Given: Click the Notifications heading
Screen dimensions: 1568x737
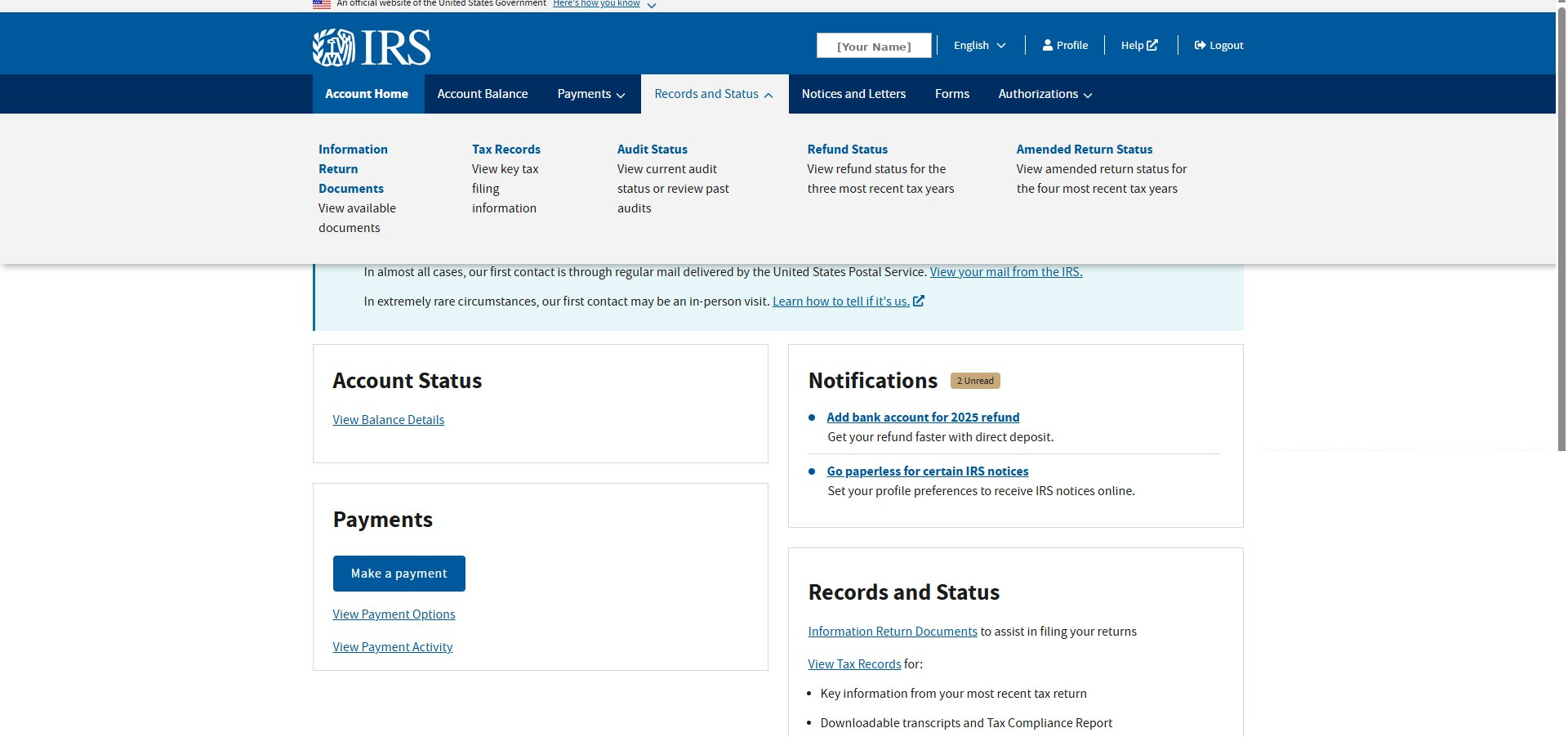Looking at the screenshot, I should click(x=873, y=381).
